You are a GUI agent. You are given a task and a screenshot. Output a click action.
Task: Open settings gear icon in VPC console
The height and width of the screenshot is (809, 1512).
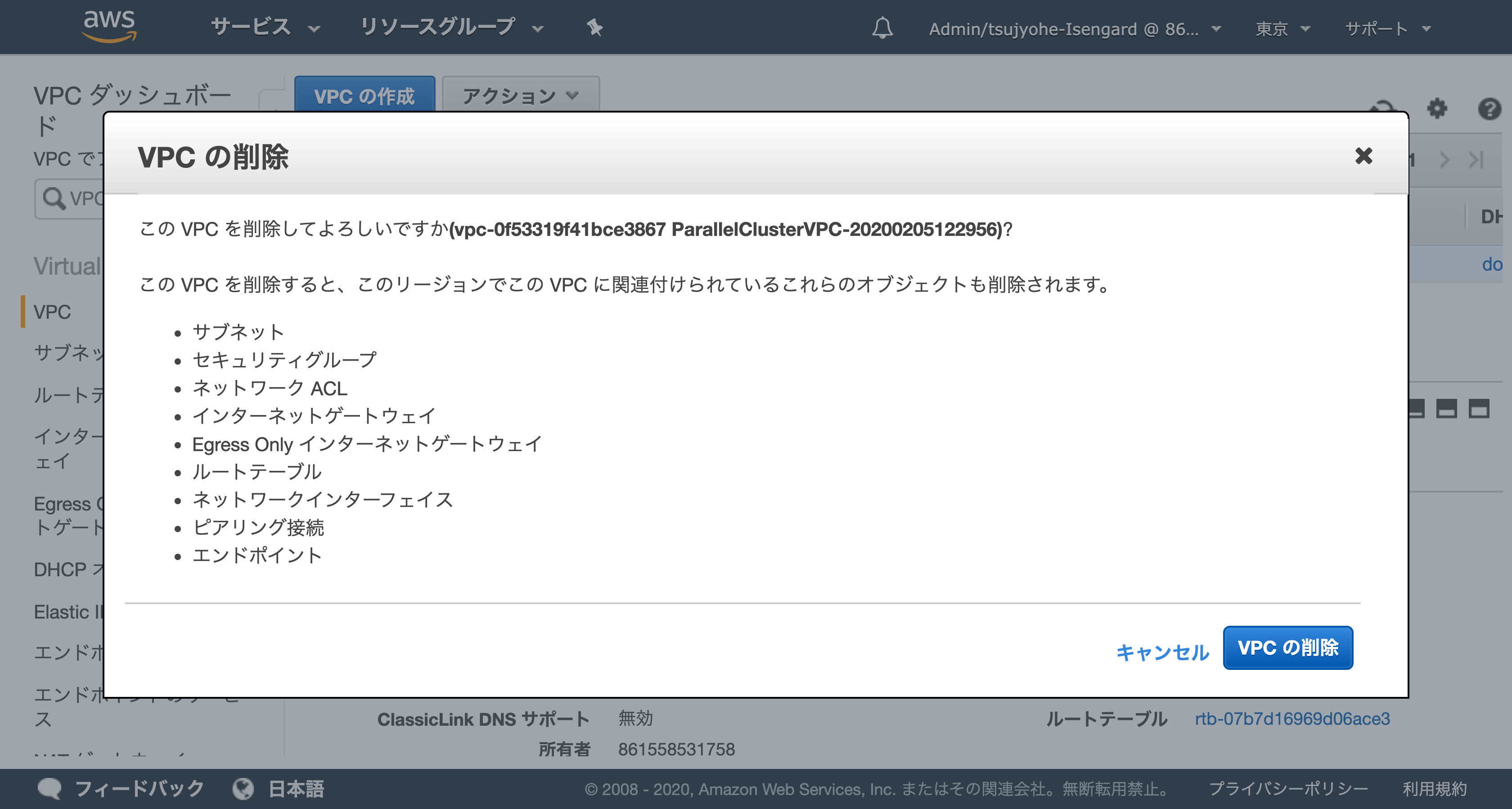(x=1437, y=108)
